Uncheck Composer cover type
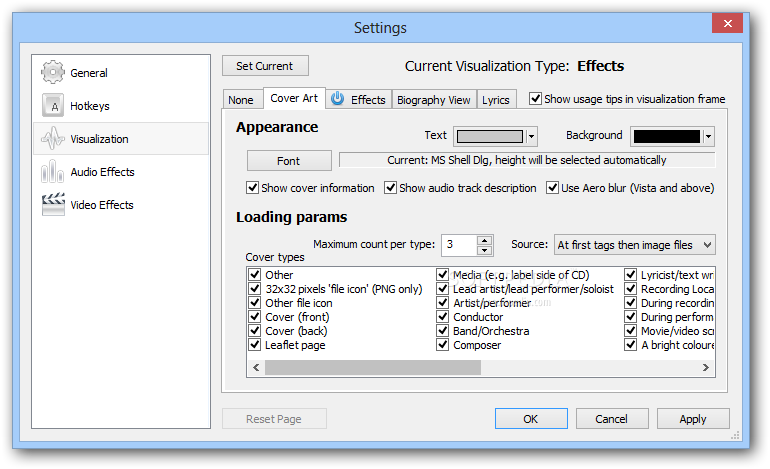The height and width of the screenshot is (469, 770). 442,345
